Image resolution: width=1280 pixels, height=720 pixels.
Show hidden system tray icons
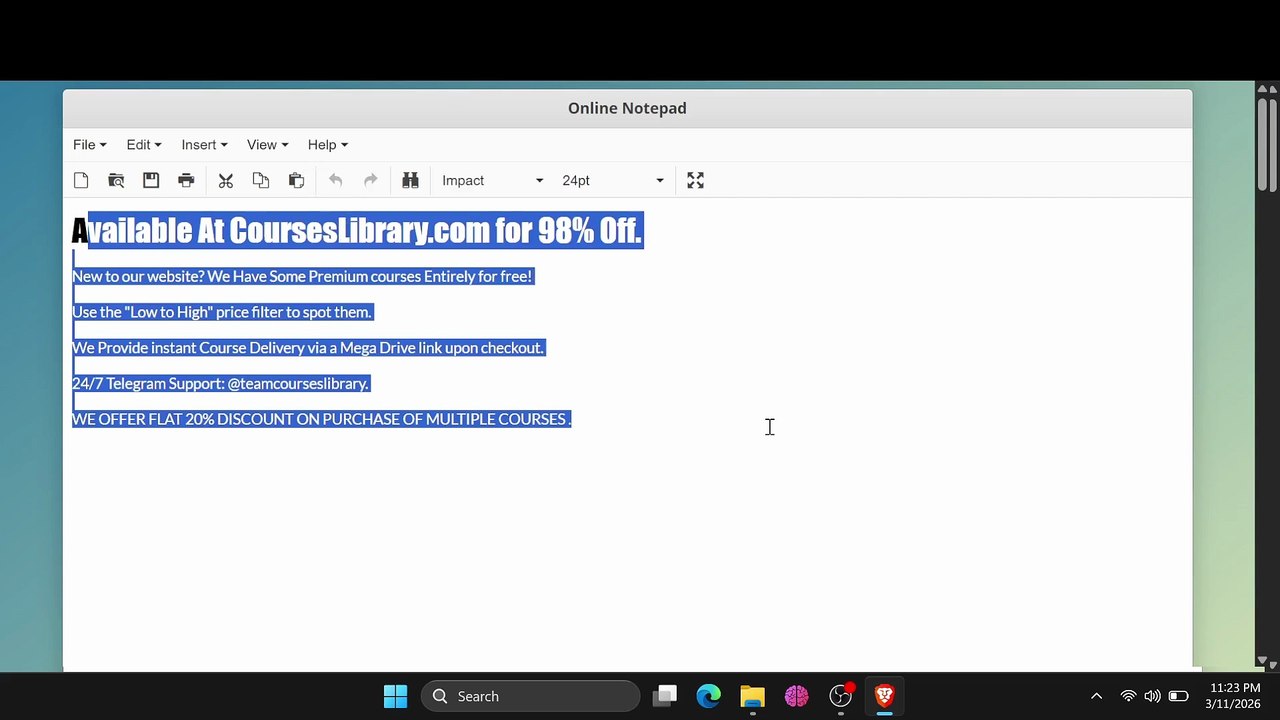1096,696
